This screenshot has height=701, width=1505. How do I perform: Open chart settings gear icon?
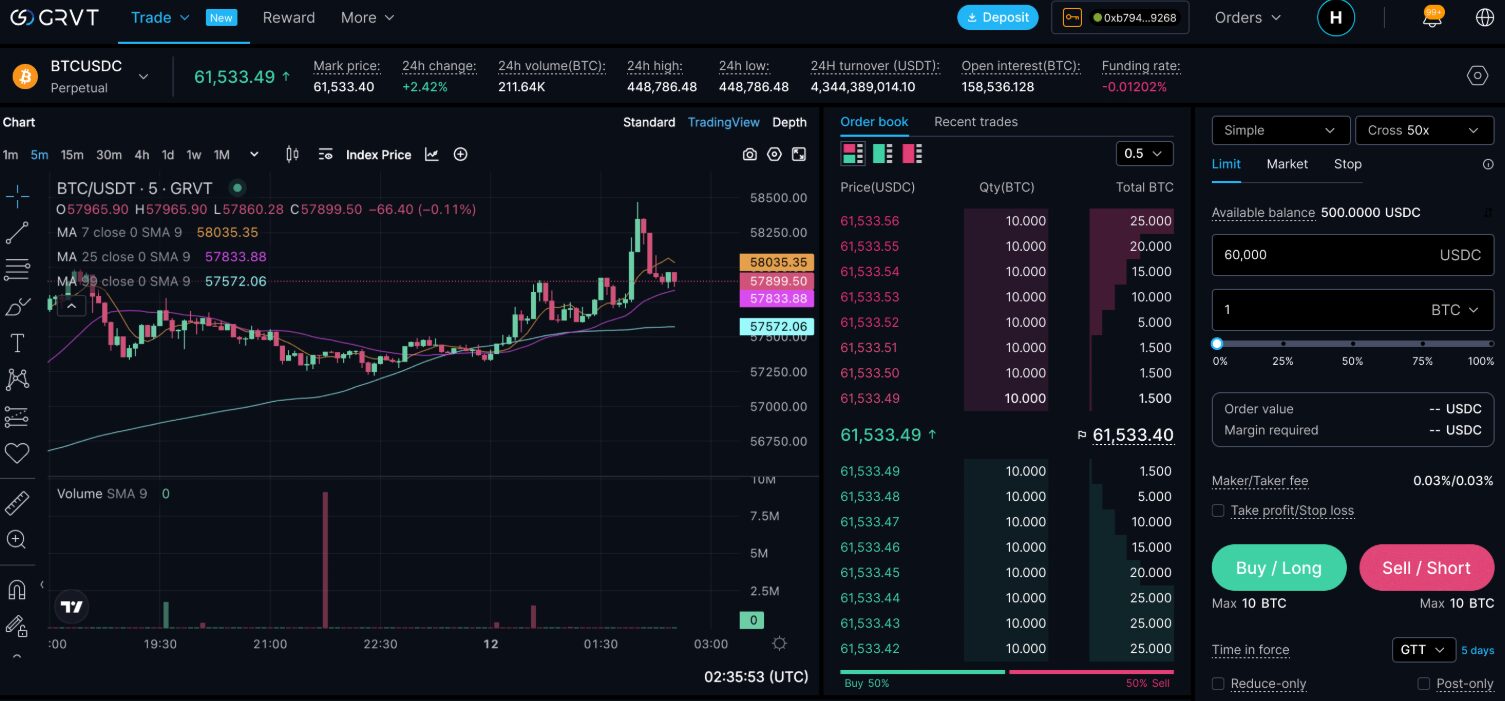click(774, 154)
